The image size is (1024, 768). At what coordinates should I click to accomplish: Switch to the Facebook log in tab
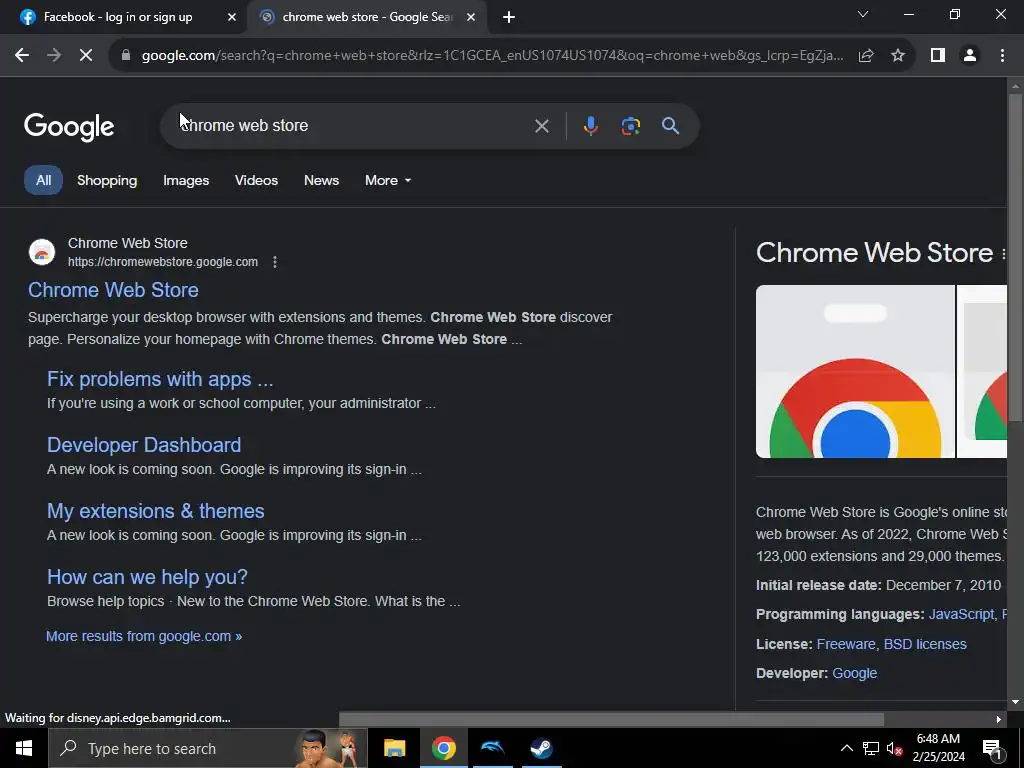click(x=118, y=17)
